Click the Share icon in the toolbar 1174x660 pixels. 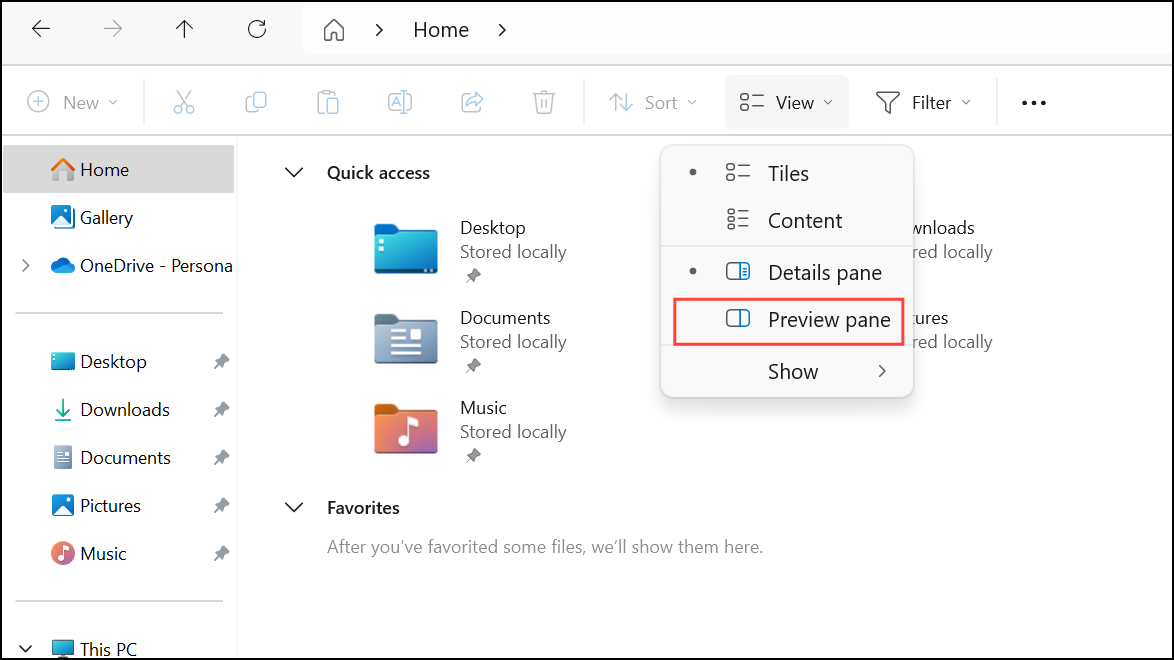pyautogui.click(x=471, y=101)
